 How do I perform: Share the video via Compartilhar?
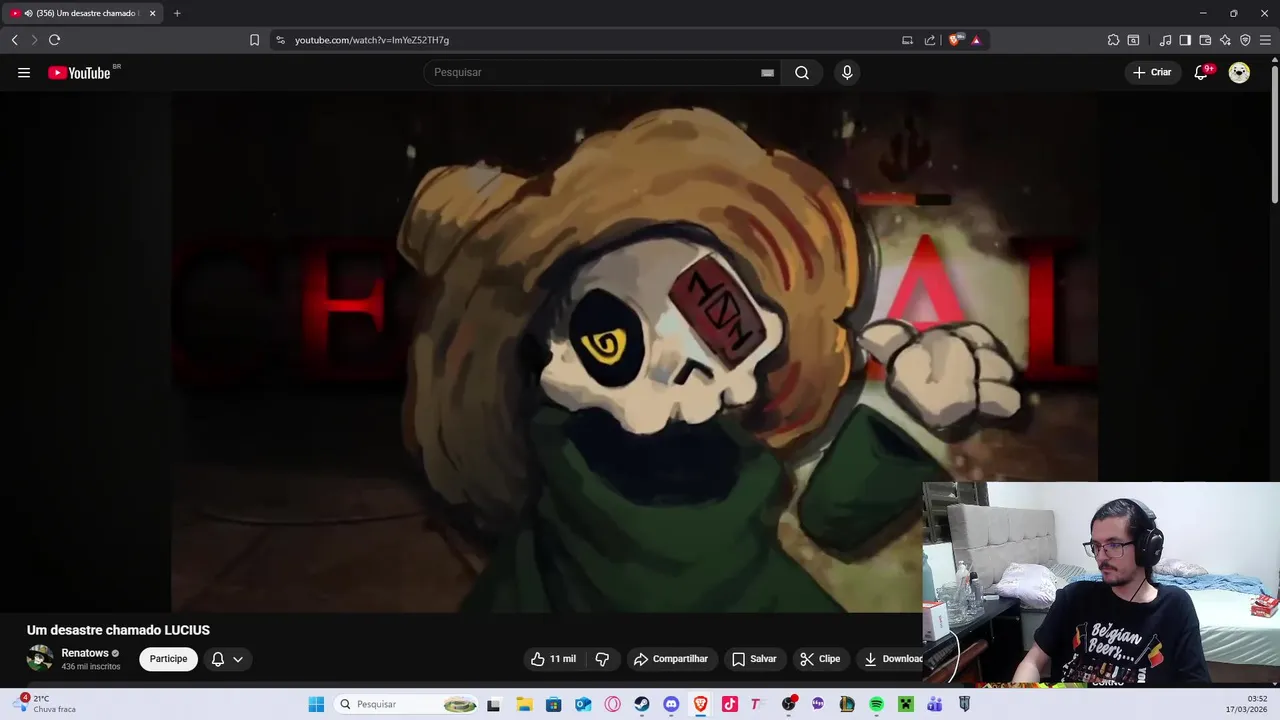(671, 659)
